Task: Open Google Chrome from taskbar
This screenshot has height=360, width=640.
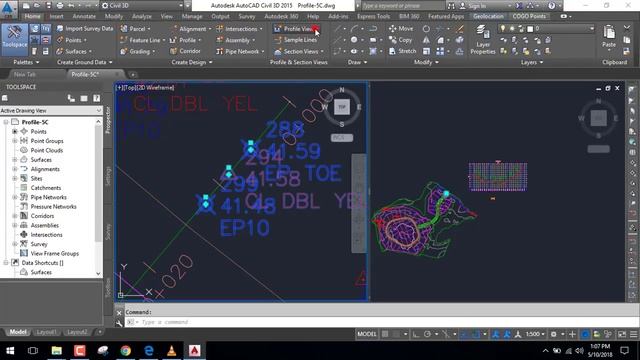Action: (x=126, y=351)
